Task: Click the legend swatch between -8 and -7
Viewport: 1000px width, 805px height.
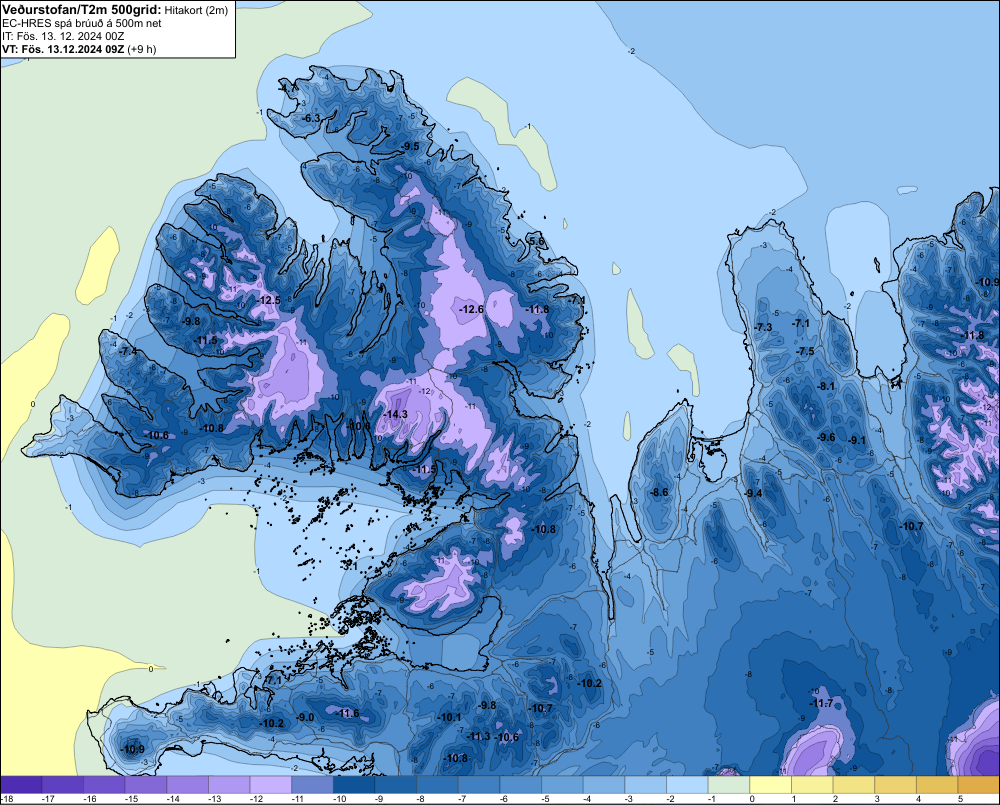Action: pyautogui.click(x=438, y=785)
